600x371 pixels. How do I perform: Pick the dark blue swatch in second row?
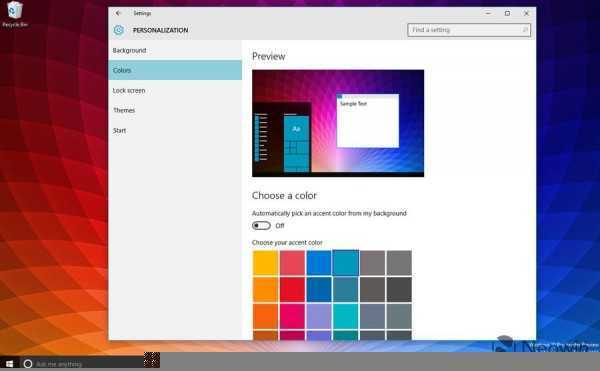[x=319, y=290]
